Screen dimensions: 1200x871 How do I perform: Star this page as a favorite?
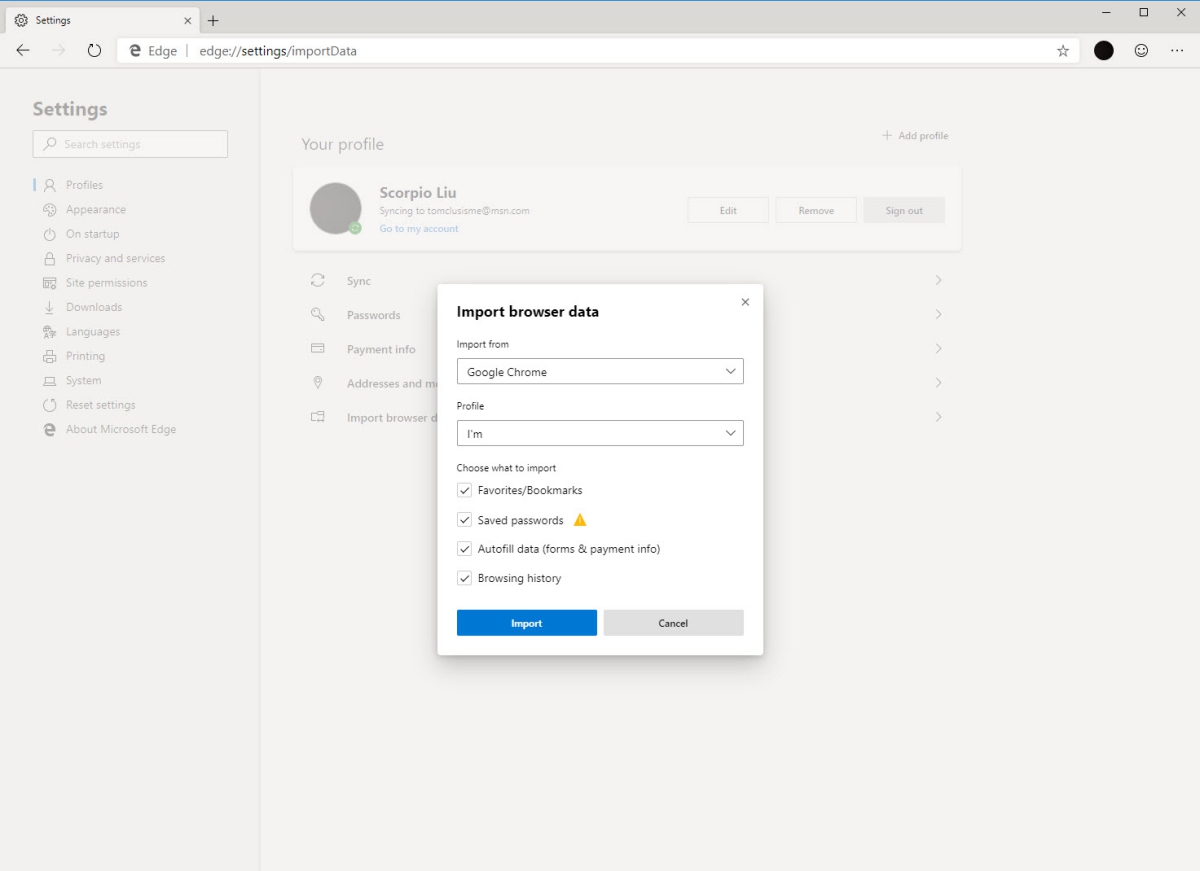pos(1063,51)
